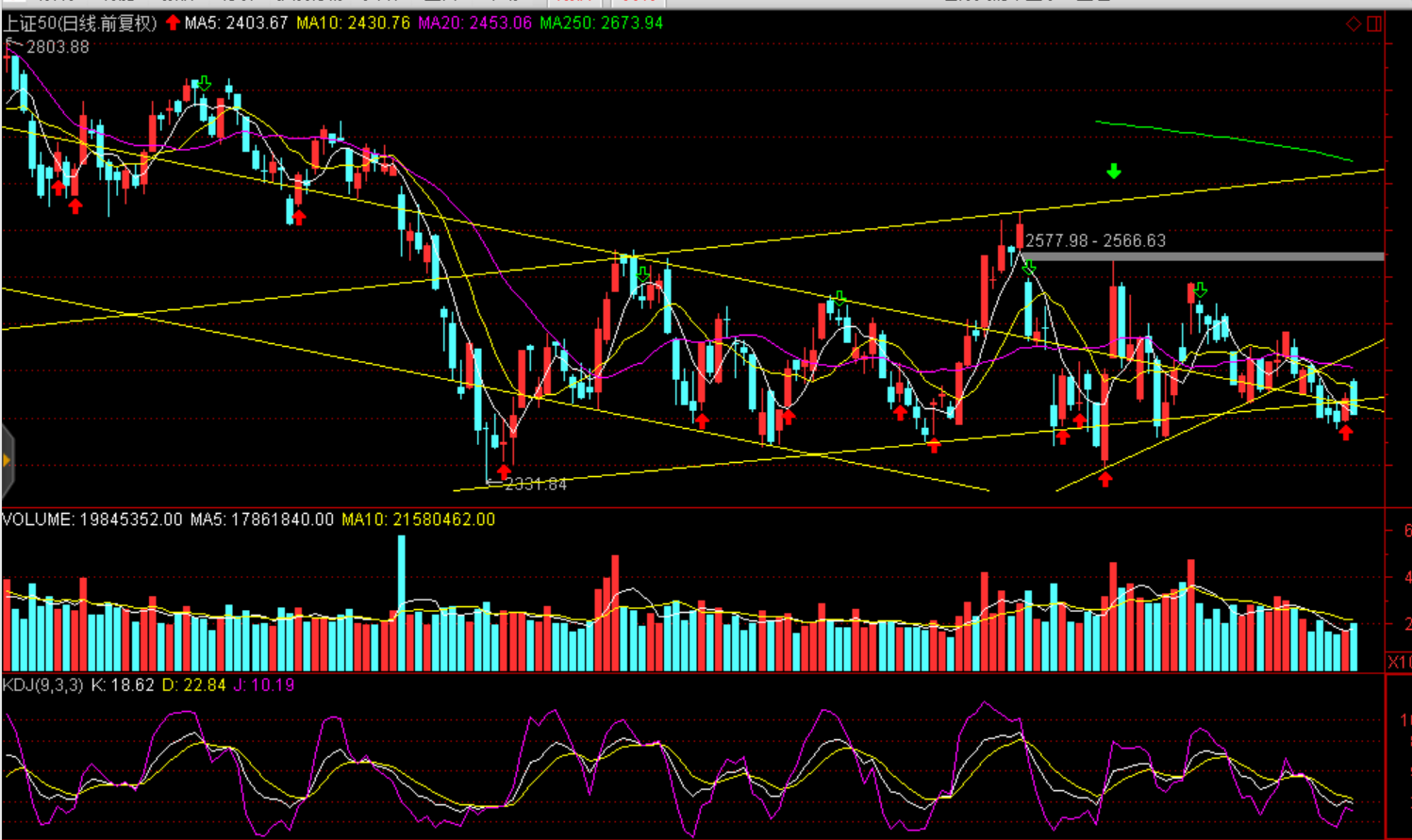Open the 上证50 daily chart title

pos(79,24)
